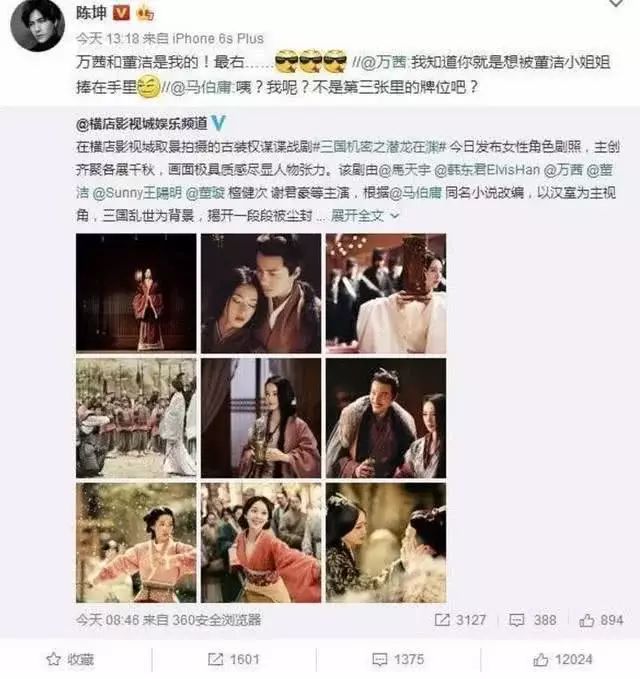View the bottom-middle thumbnail of the dancing woman
Screen dimensions: 640x679
coord(261,543)
